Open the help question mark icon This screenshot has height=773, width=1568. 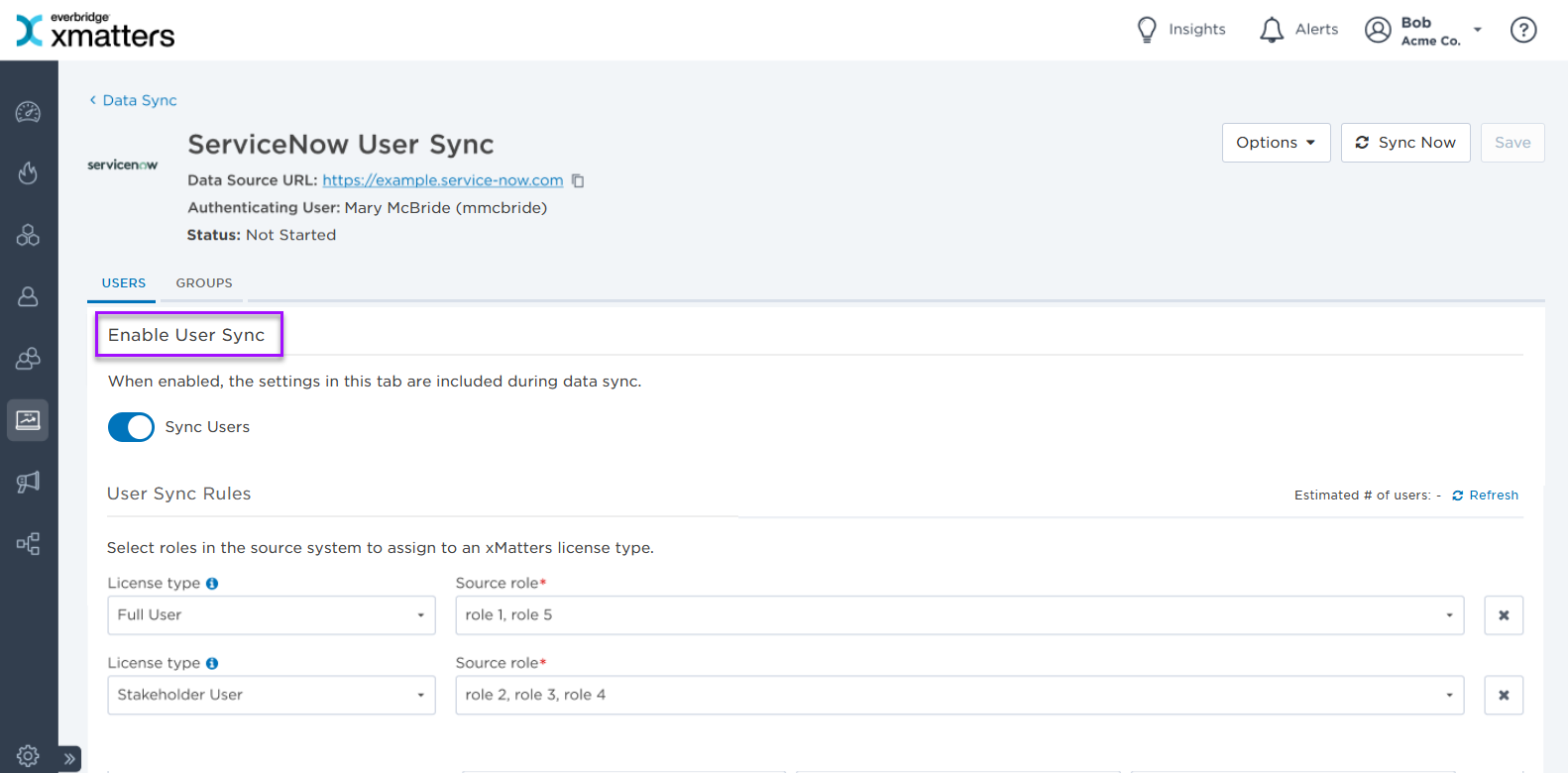pos(1522,30)
